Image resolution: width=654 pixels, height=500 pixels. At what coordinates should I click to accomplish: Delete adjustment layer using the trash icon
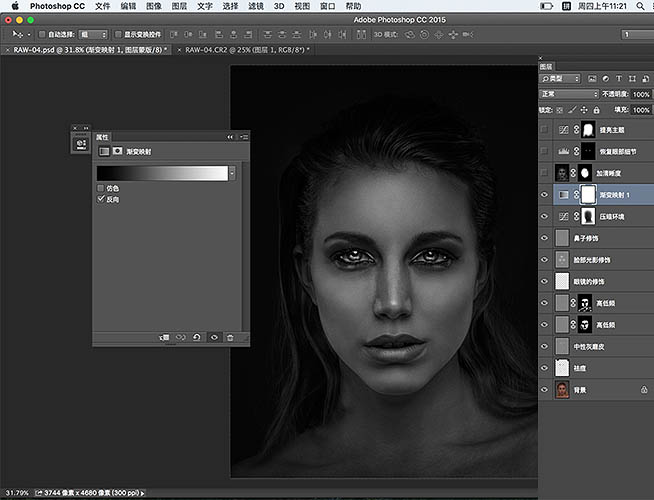coord(230,338)
